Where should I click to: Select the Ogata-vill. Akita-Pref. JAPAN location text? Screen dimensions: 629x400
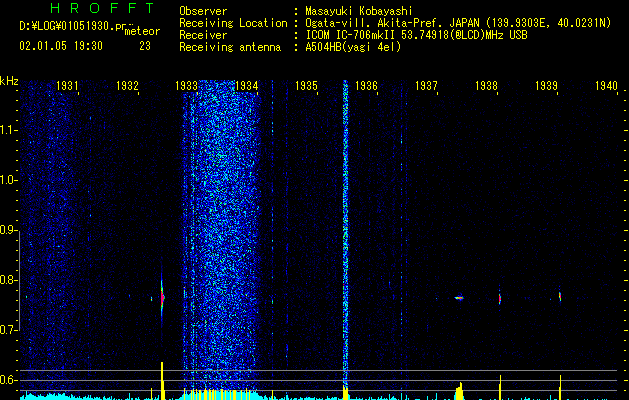(458, 23)
